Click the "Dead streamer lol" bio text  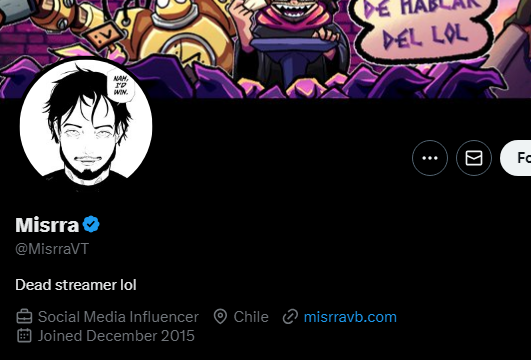(x=76, y=285)
